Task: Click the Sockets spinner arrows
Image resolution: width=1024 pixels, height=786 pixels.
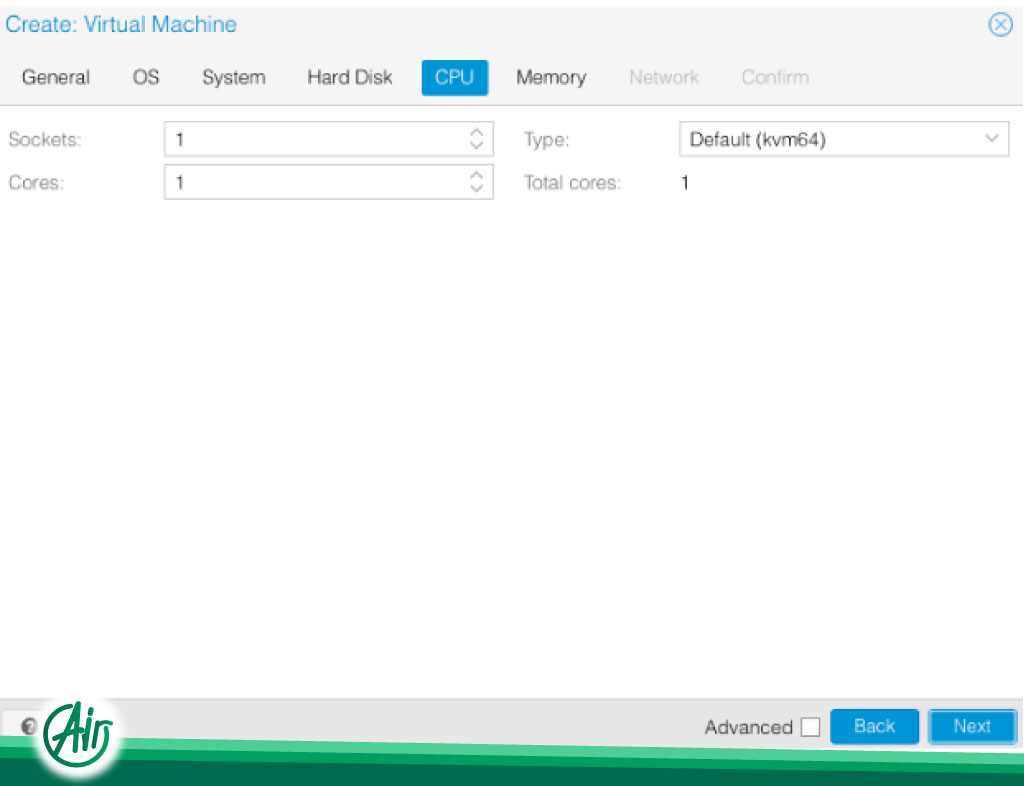Action: 477,138
